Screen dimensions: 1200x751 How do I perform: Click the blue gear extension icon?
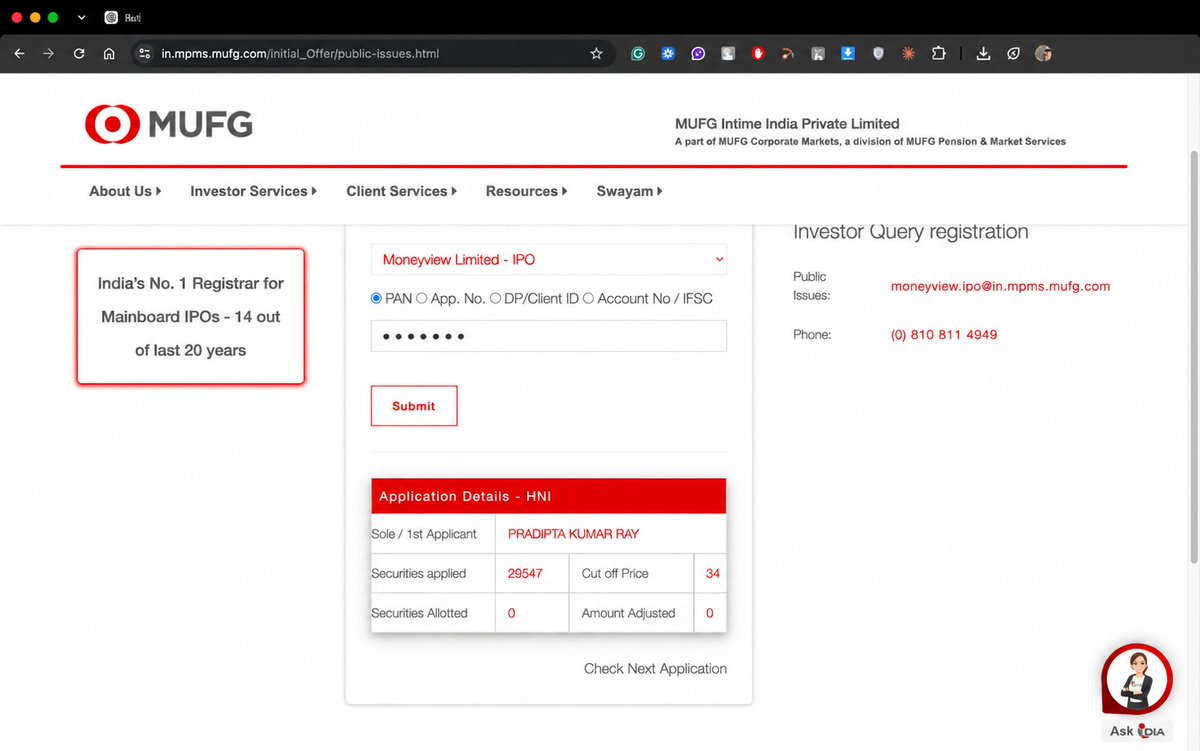tap(668, 54)
